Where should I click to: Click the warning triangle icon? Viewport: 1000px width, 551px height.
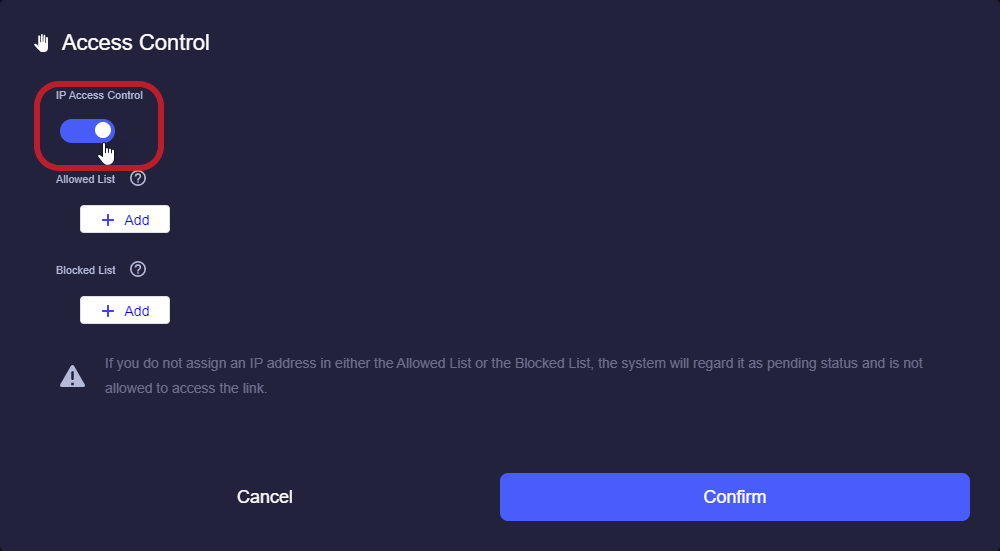point(73,376)
